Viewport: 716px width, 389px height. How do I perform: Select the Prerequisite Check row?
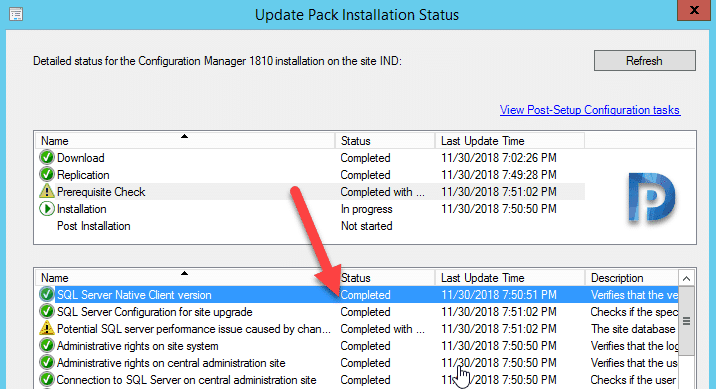pyautogui.click(x=310, y=191)
